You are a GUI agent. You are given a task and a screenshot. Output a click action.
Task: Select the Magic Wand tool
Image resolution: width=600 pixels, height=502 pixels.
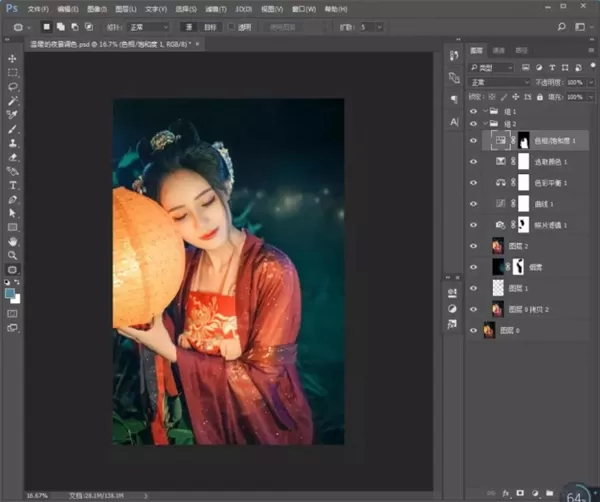[x=13, y=101]
